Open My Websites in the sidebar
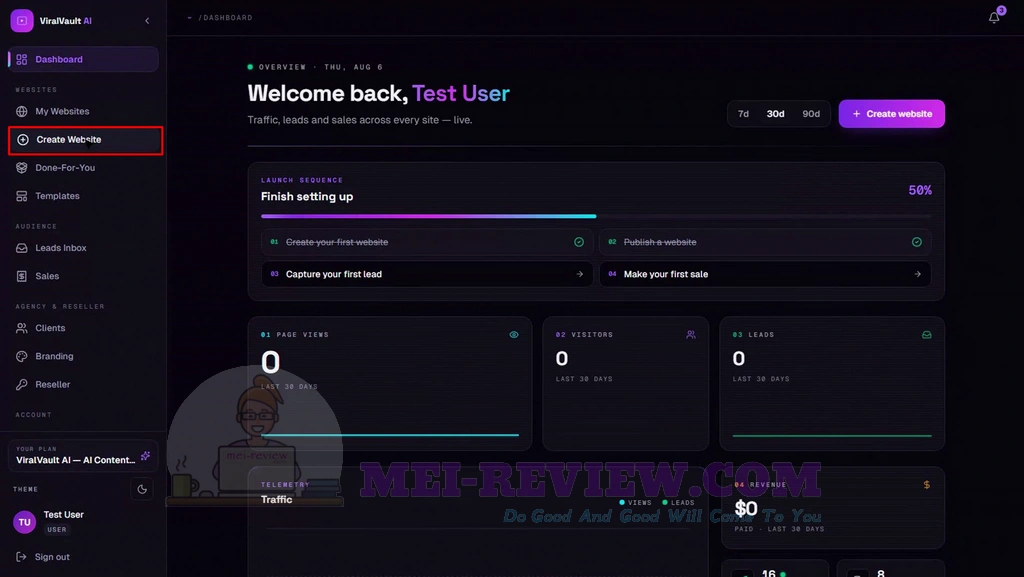This screenshot has height=577, width=1024. click(x=83, y=112)
